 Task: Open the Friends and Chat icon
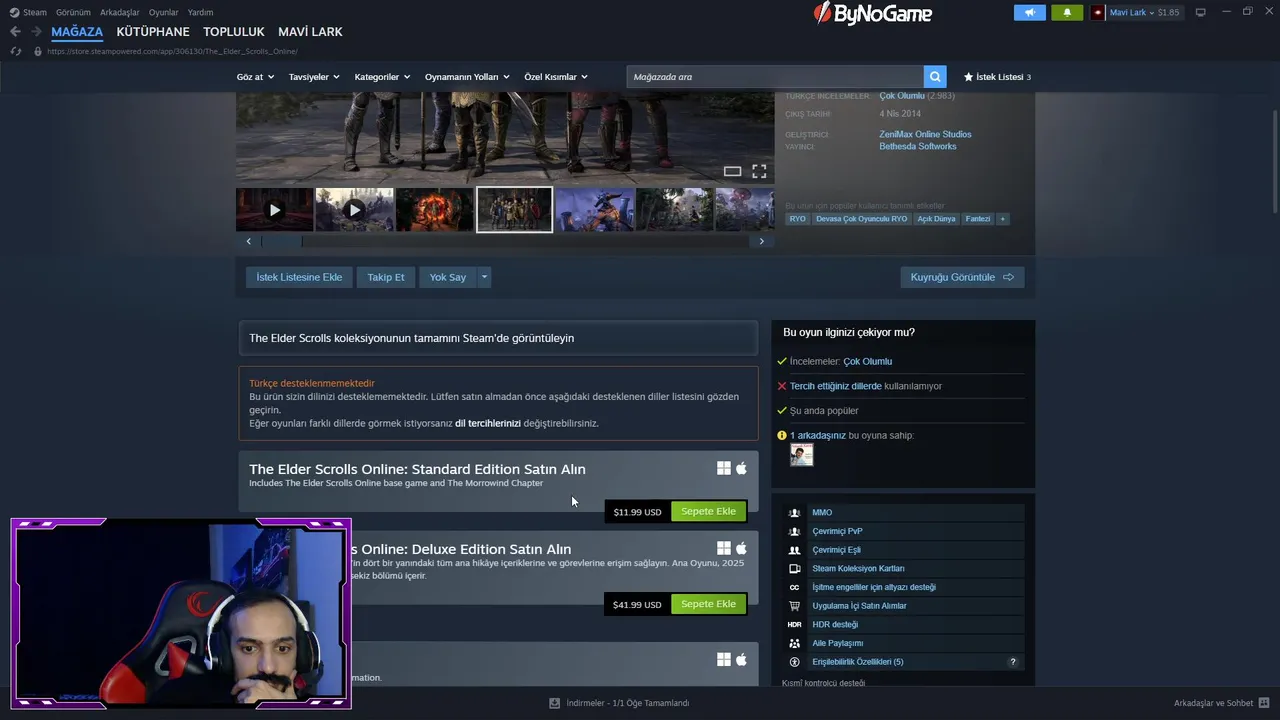[x=1264, y=703]
